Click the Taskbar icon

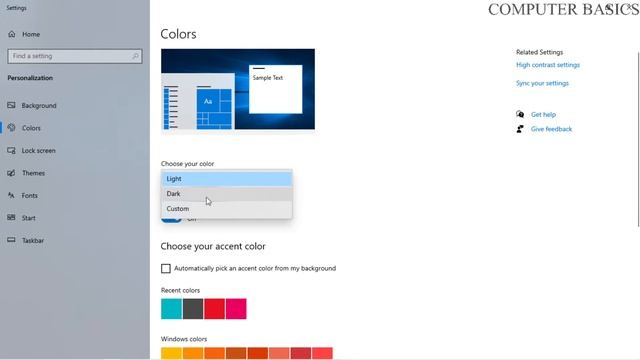(x=11, y=240)
